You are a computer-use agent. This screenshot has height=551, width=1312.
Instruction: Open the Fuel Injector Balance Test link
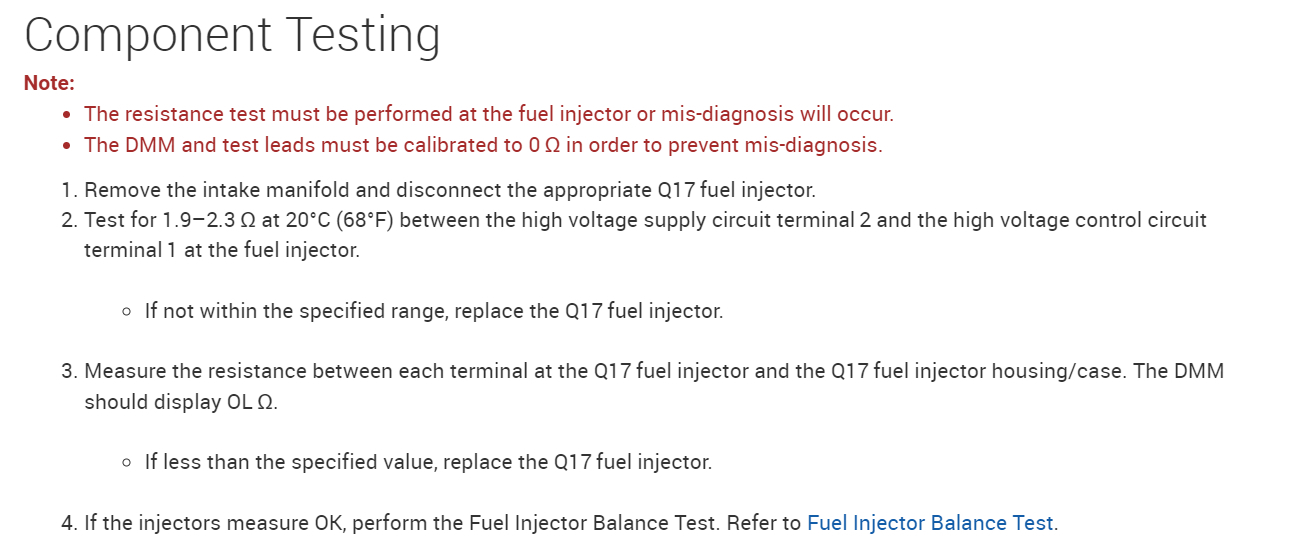click(x=930, y=523)
